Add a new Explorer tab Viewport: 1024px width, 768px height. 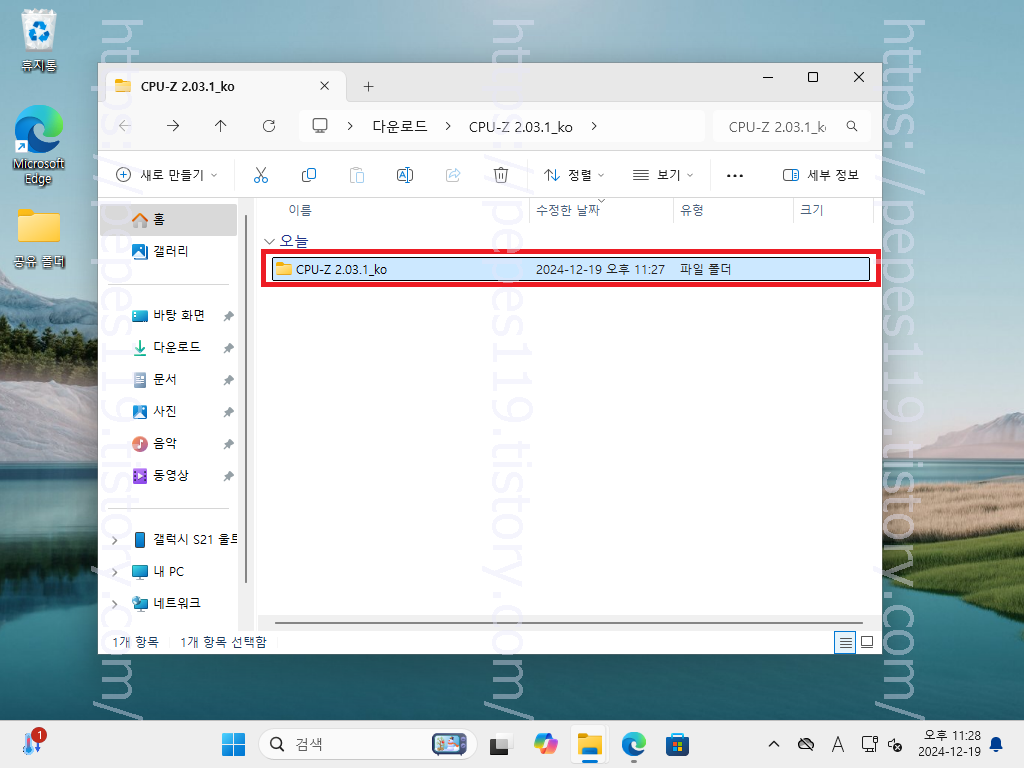click(x=368, y=86)
